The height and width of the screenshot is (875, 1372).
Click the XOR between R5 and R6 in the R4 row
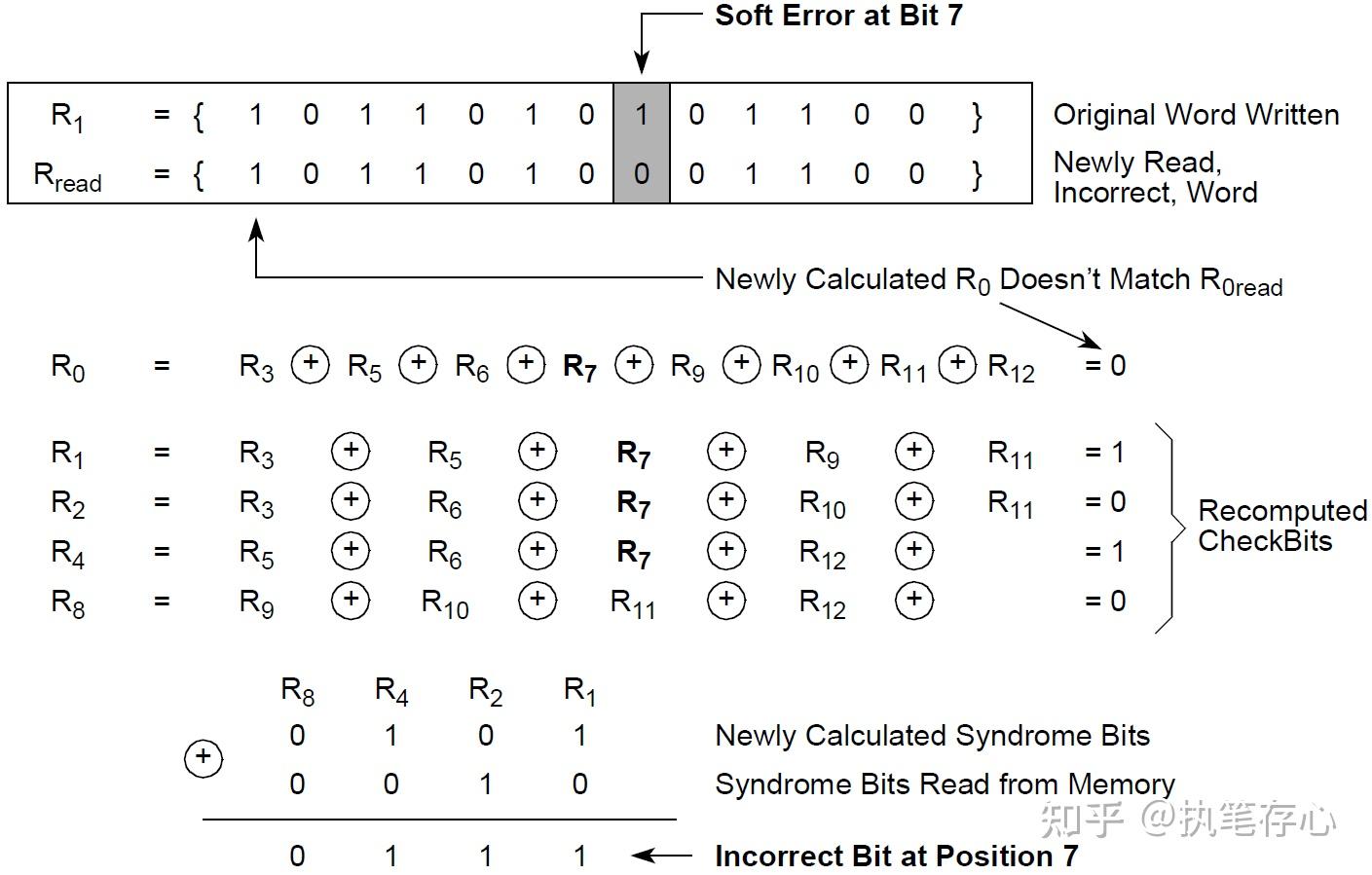click(351, 551)
